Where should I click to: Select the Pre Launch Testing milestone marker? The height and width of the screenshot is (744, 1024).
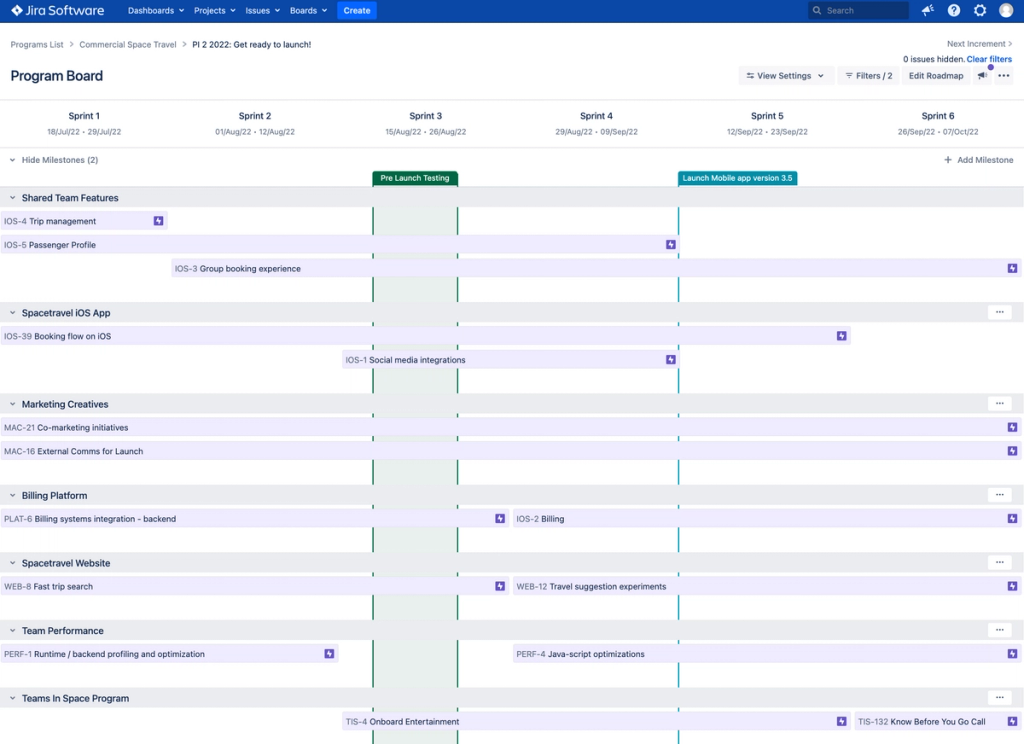click(415, 179)
